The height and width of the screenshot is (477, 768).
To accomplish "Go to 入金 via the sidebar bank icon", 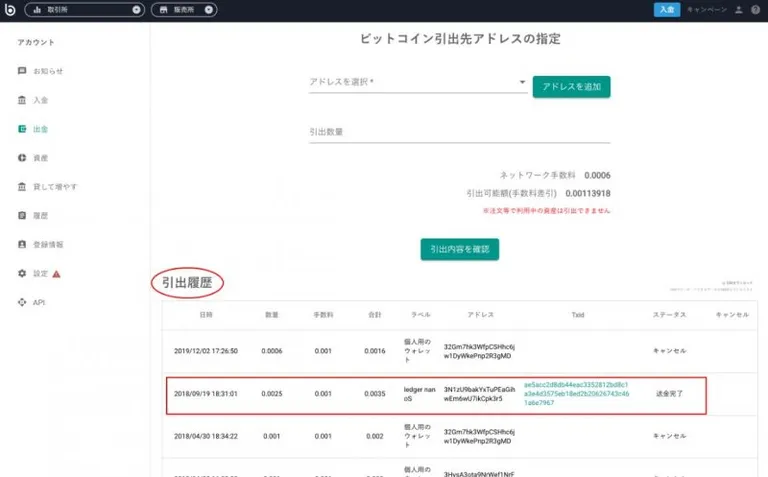I will tap(22, 100).
